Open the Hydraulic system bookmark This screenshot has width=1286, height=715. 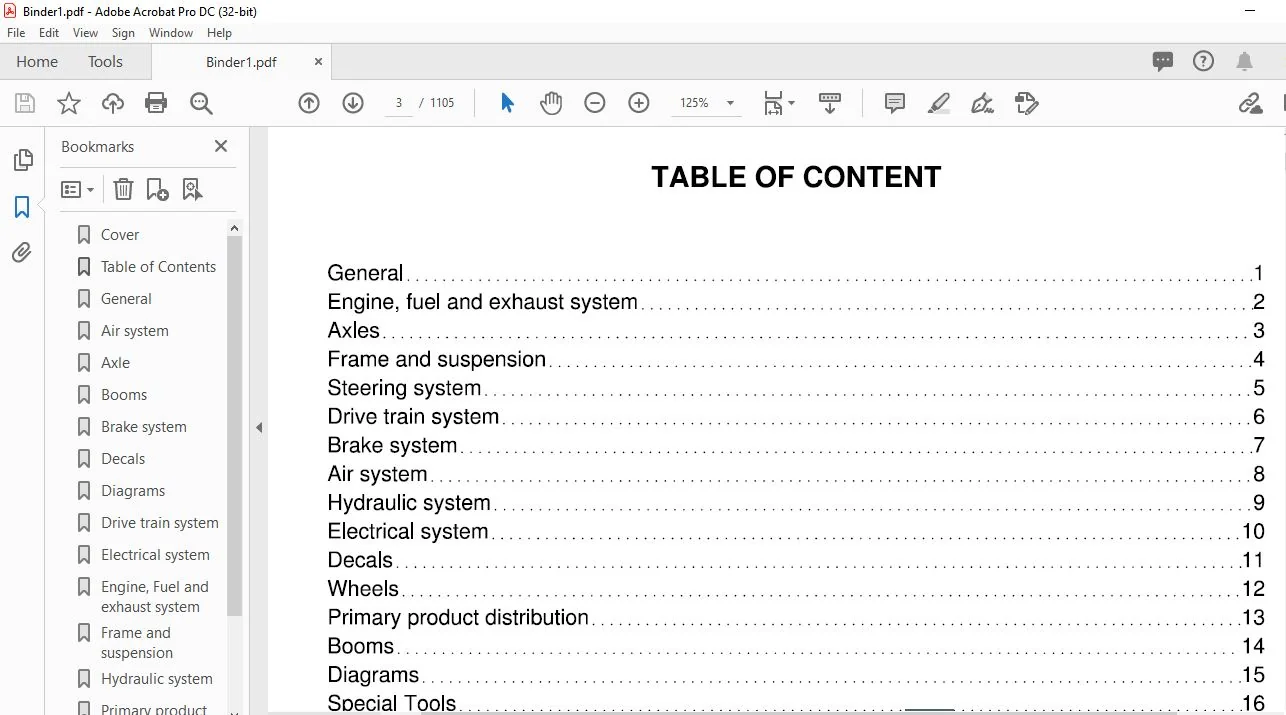157,679
